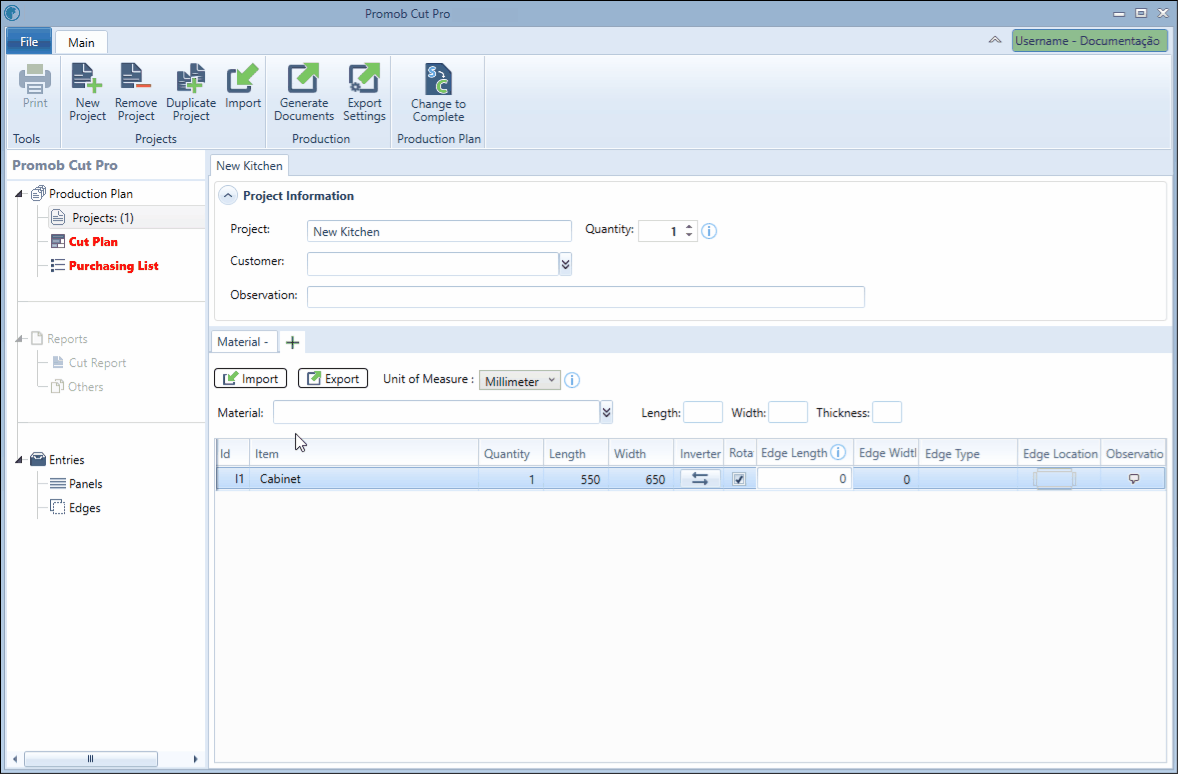Viewport: 1178px width, 774px height.
Task: Collapse the Project Information section
Action: click(227, 195)
